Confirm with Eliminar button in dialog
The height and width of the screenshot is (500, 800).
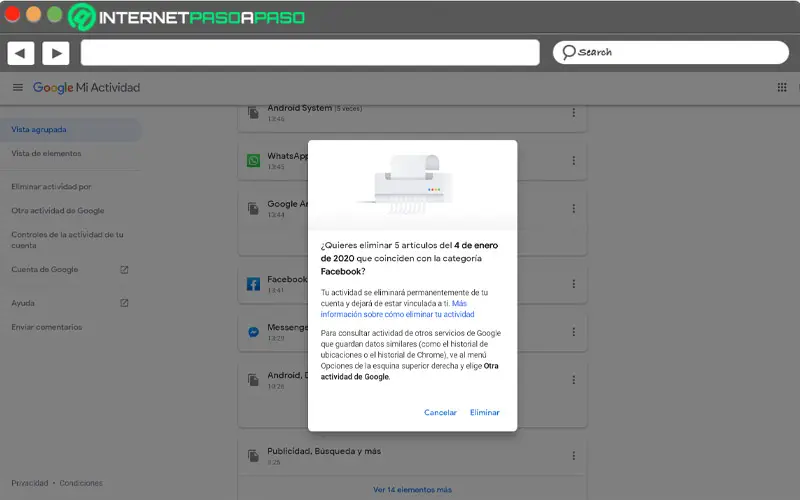[x=485, y=412]
